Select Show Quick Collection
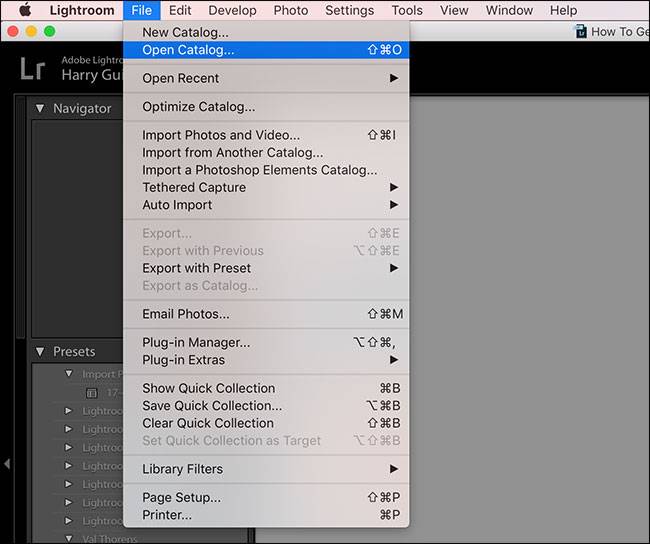 click(x=208, y=388)
